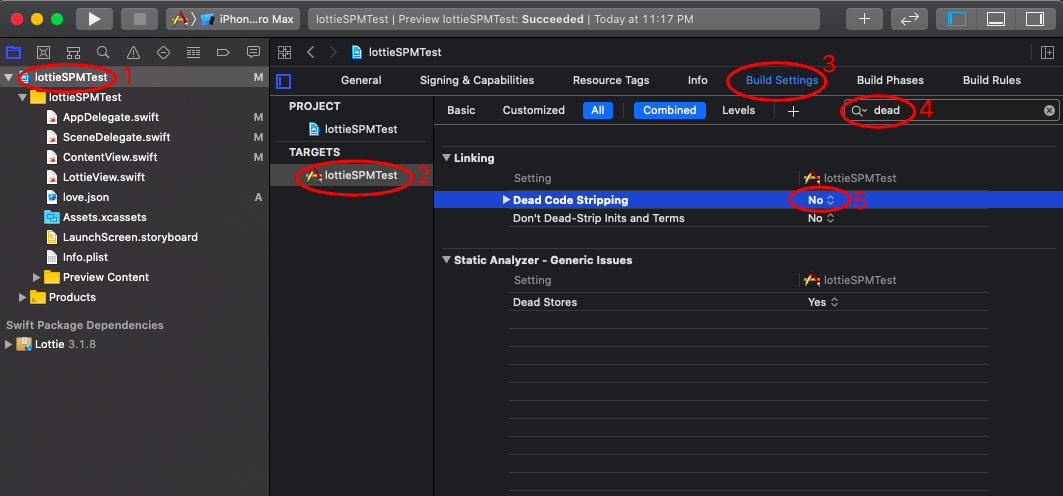Open the Debug navigator
This screenshot has height=496, width=1063.
[193, 52]
